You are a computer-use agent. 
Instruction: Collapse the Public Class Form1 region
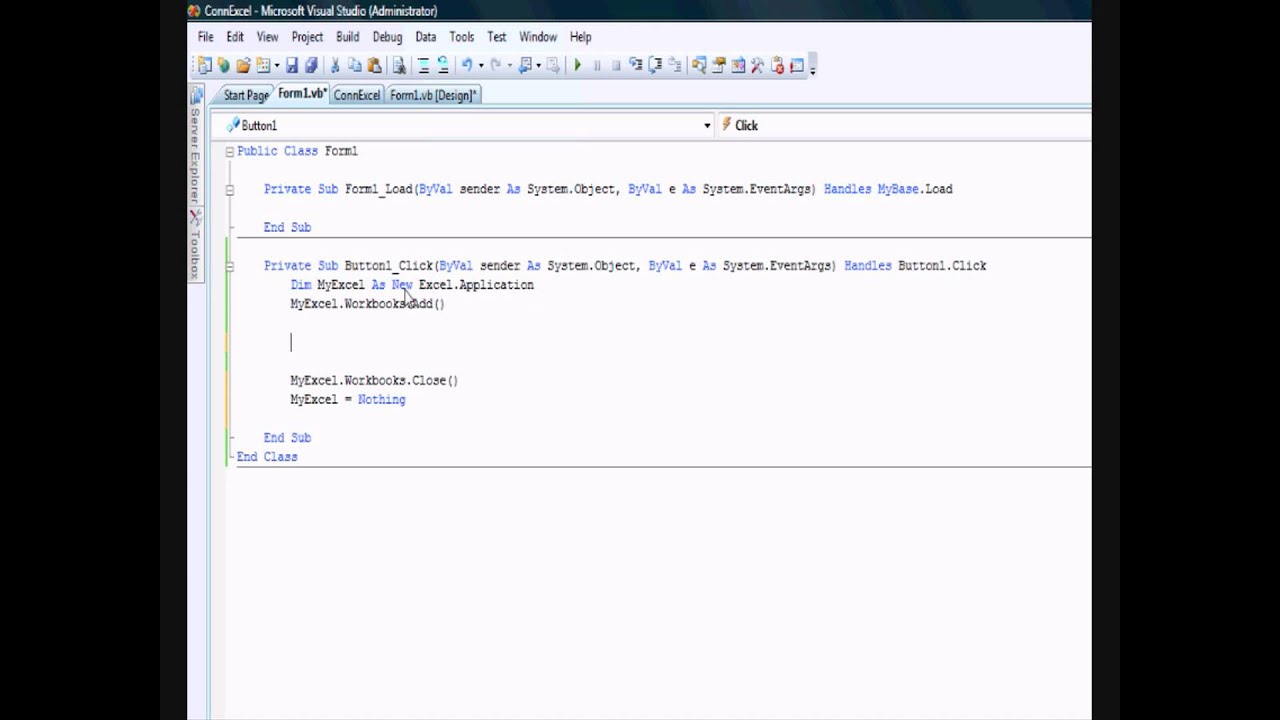[229, 151]
